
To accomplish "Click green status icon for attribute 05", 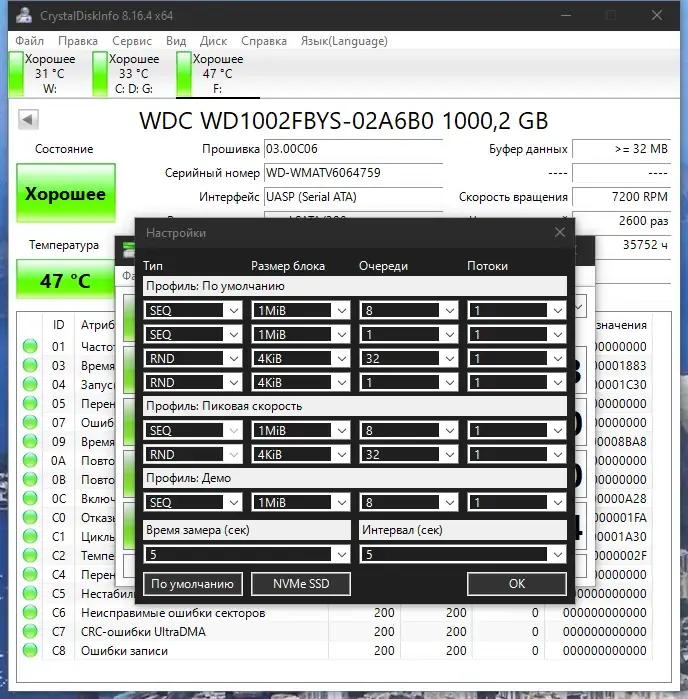I will coord(30,403).
